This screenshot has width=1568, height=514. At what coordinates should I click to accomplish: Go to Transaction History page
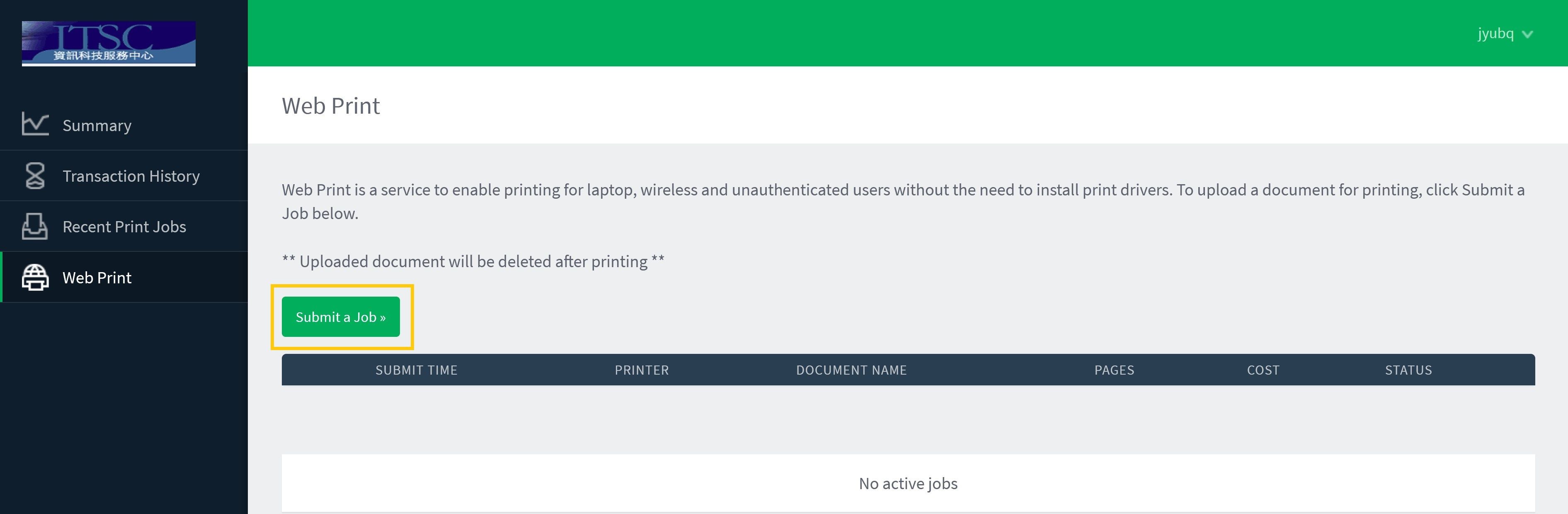coord(124,176)
